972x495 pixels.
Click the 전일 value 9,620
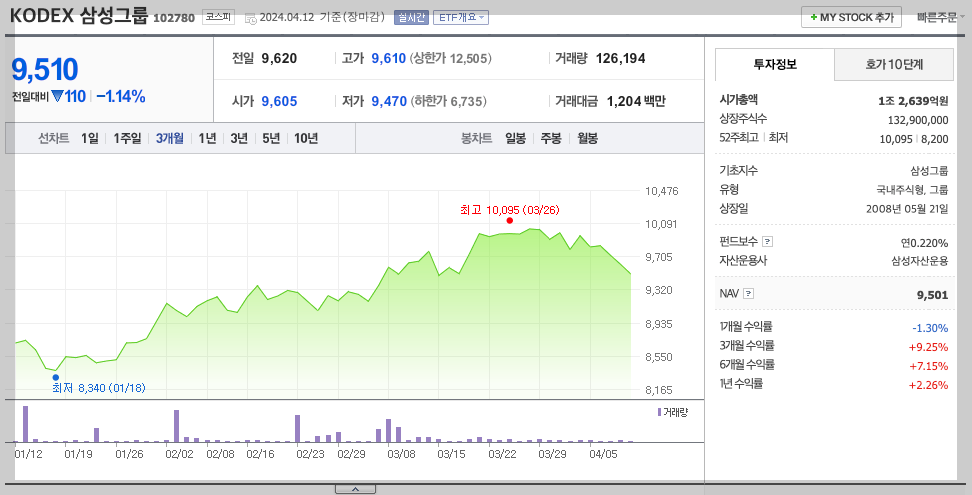pos(279,58)
